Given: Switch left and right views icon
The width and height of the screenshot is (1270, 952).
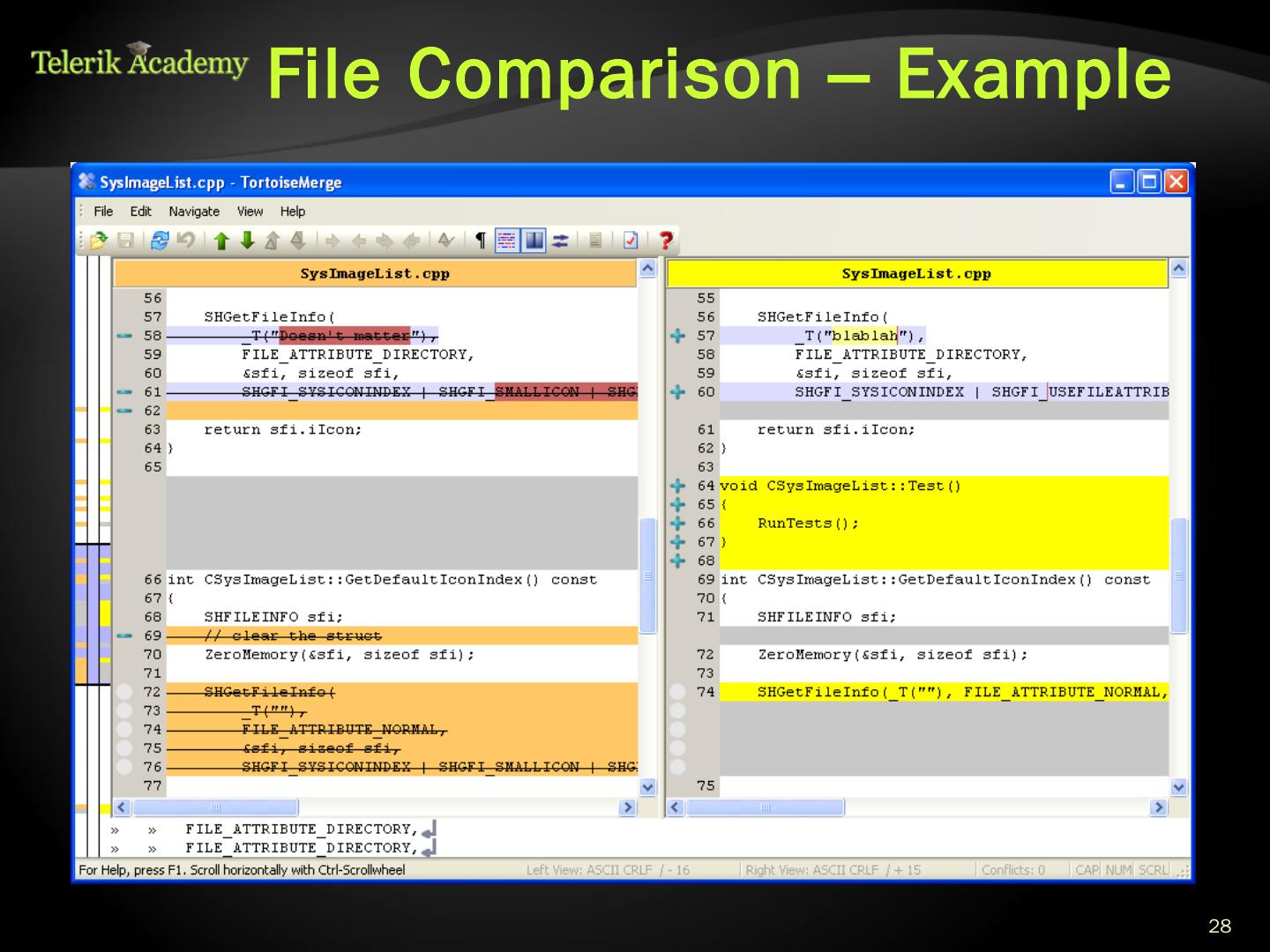Looking at the screenshot, I should [560, 241].
